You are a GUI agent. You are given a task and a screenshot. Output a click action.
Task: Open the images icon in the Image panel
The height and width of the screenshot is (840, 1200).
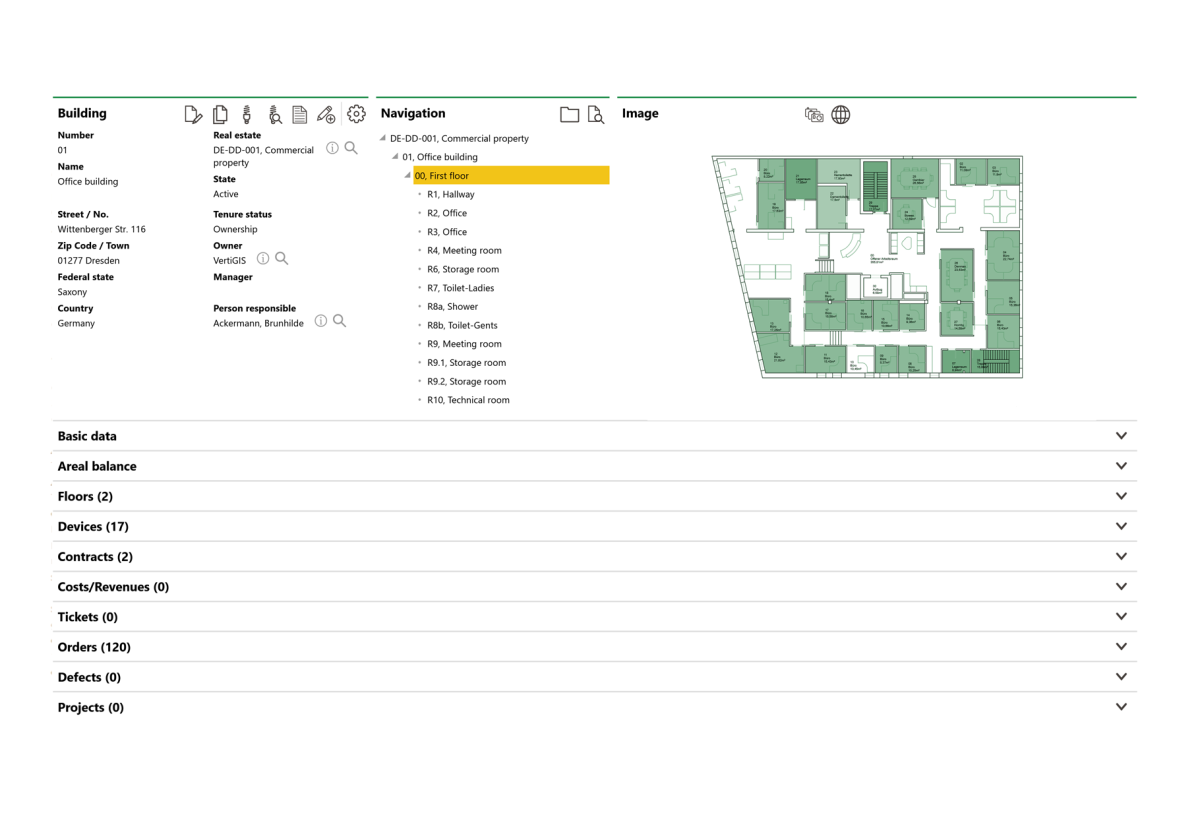coord(814,114)
